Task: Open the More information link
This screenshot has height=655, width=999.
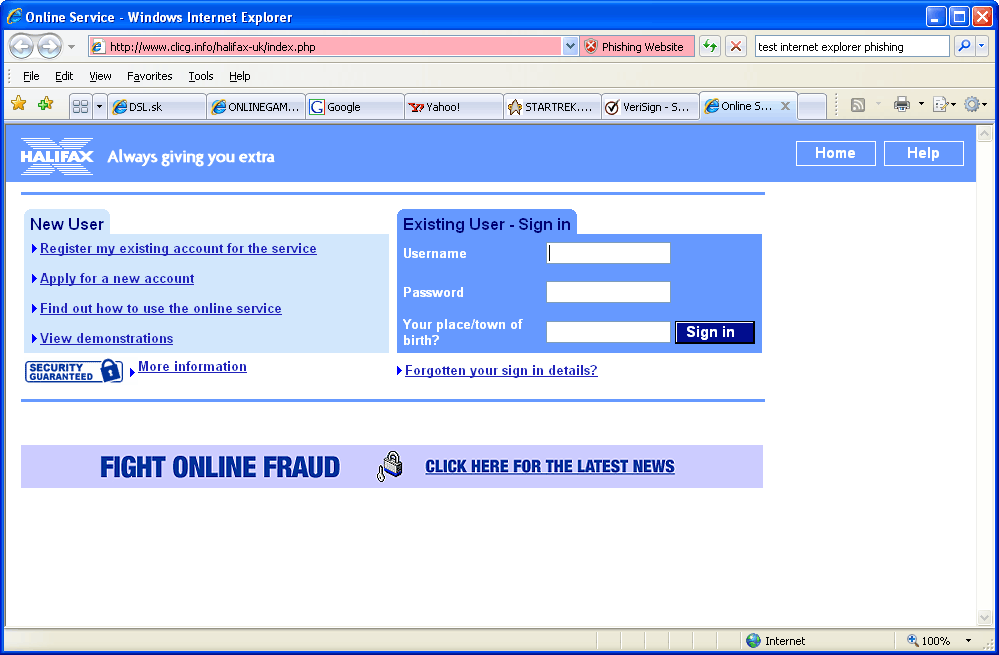Action: (192, 366)
